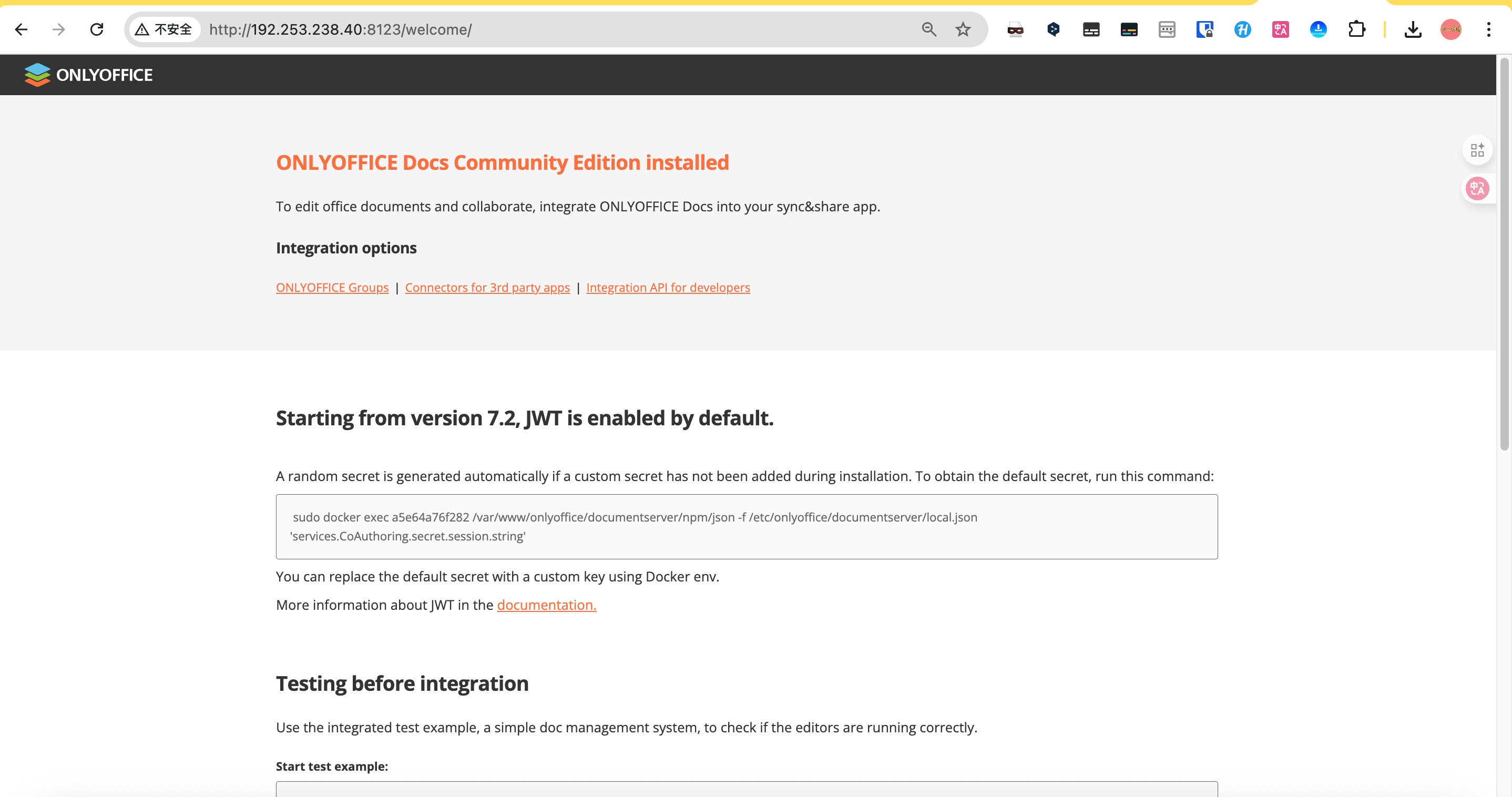Reload the current page
This screenshot has width=1512, height=797.
(x=97, y=29)
